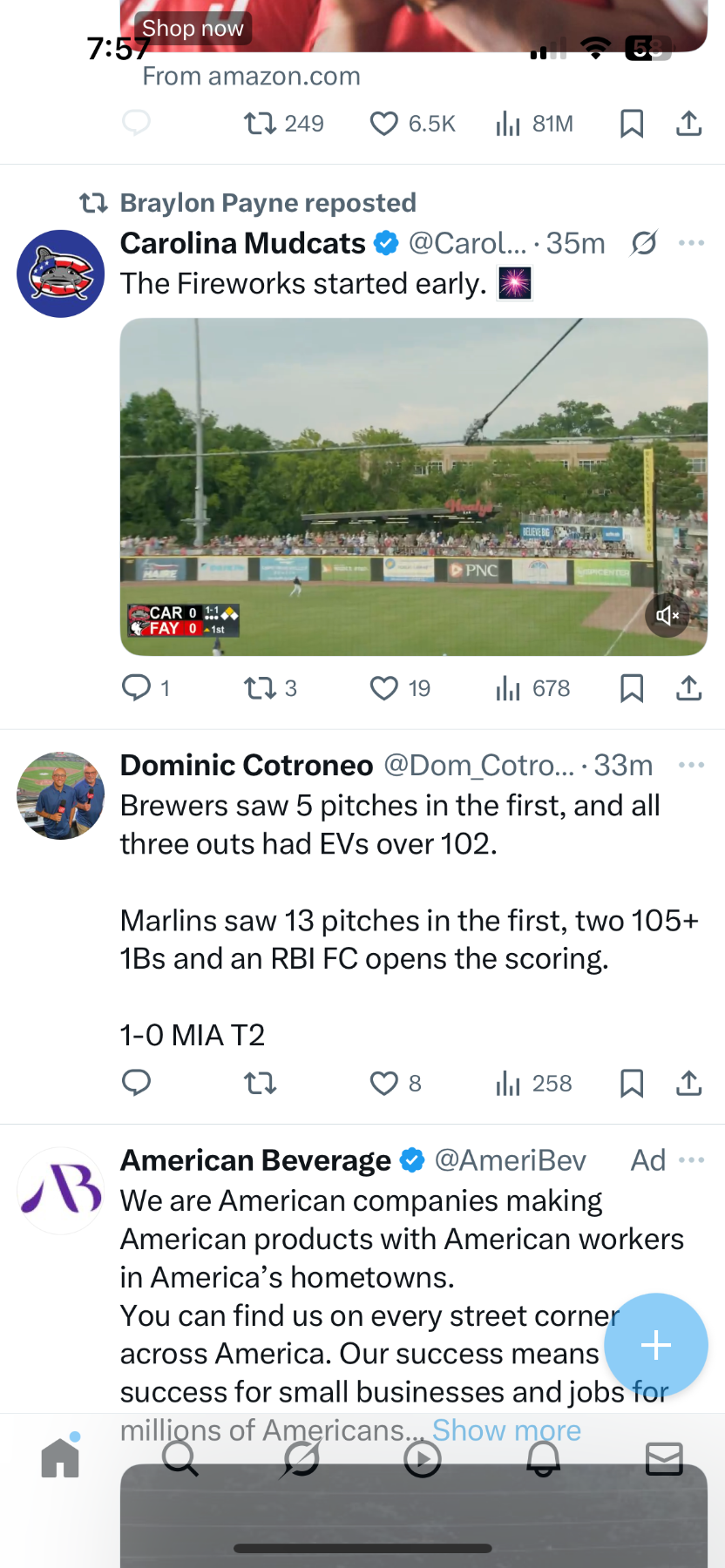The image size is (725, 1568).
Task: Bookmark the Carolina Mudcats post
Action: [632, 688]
